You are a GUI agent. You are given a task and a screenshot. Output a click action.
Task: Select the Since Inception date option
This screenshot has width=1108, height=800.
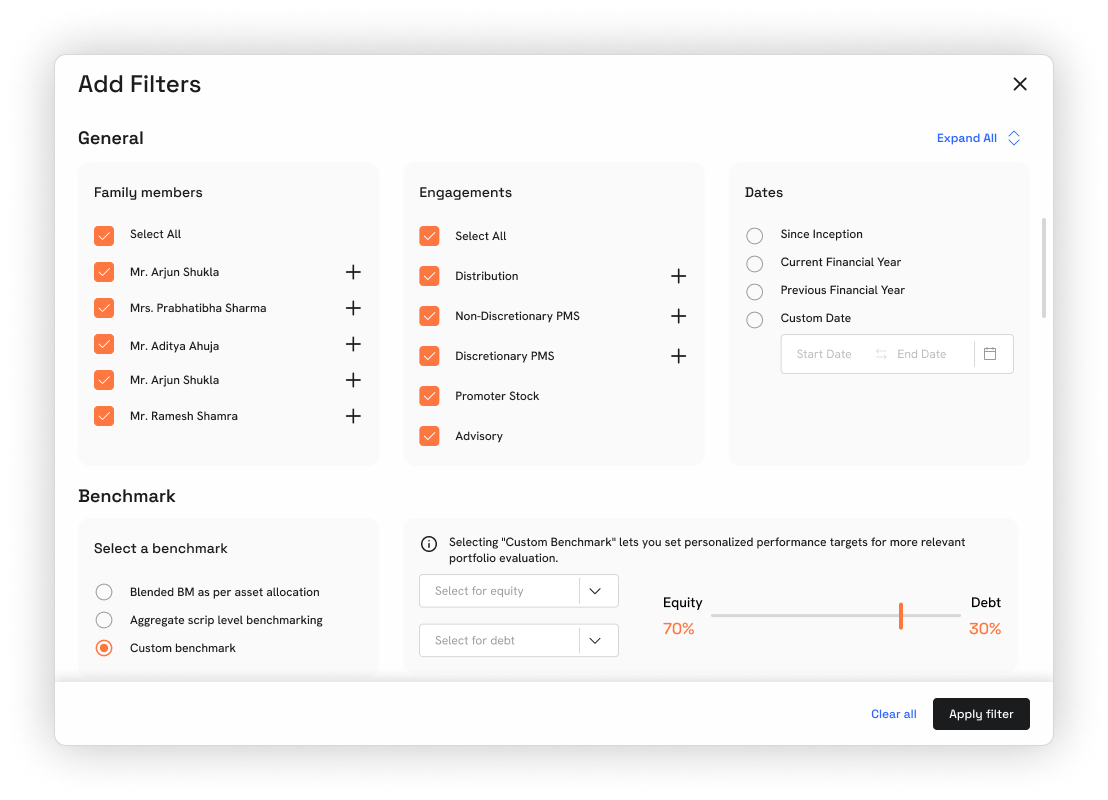(x=754, y=235)
